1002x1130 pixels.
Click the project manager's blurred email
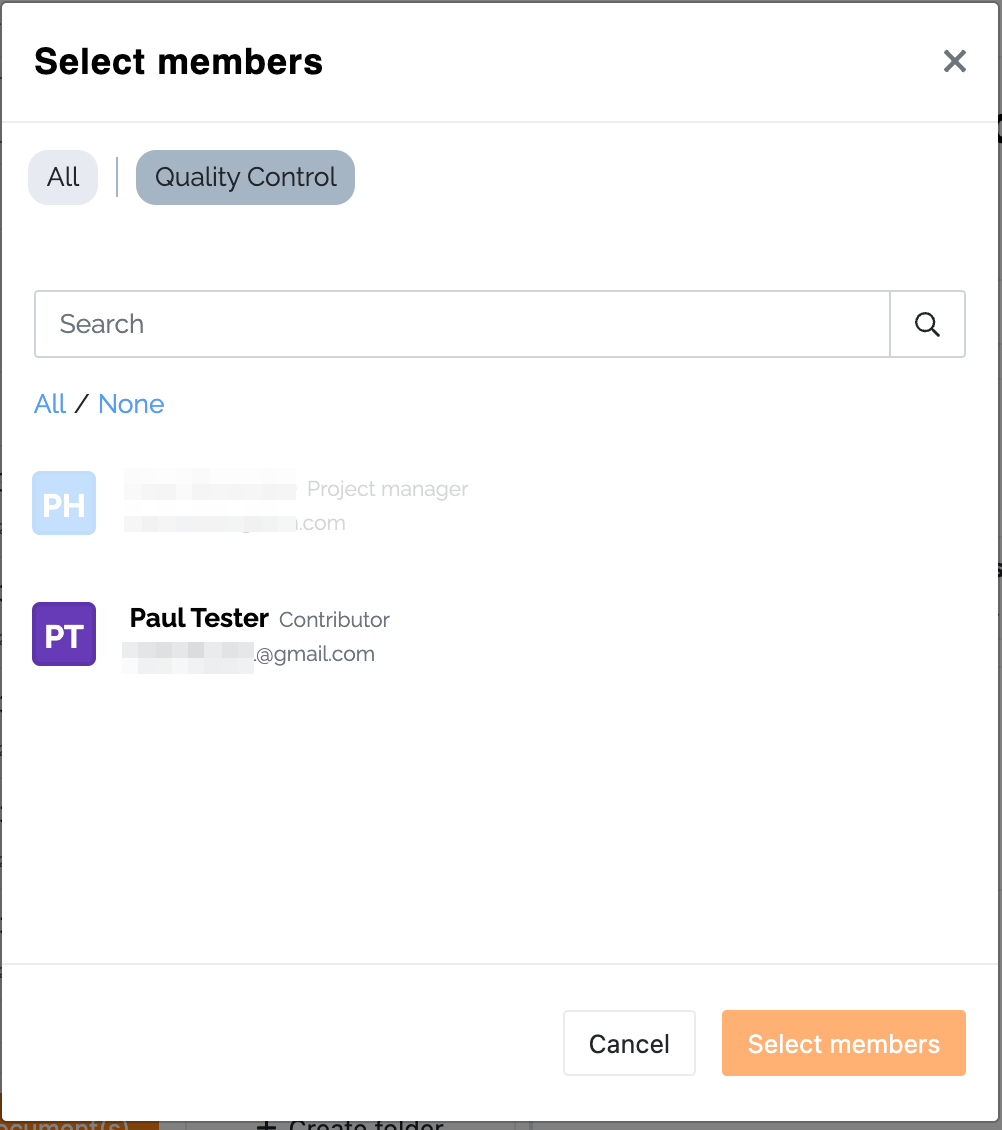pos(234,523)
